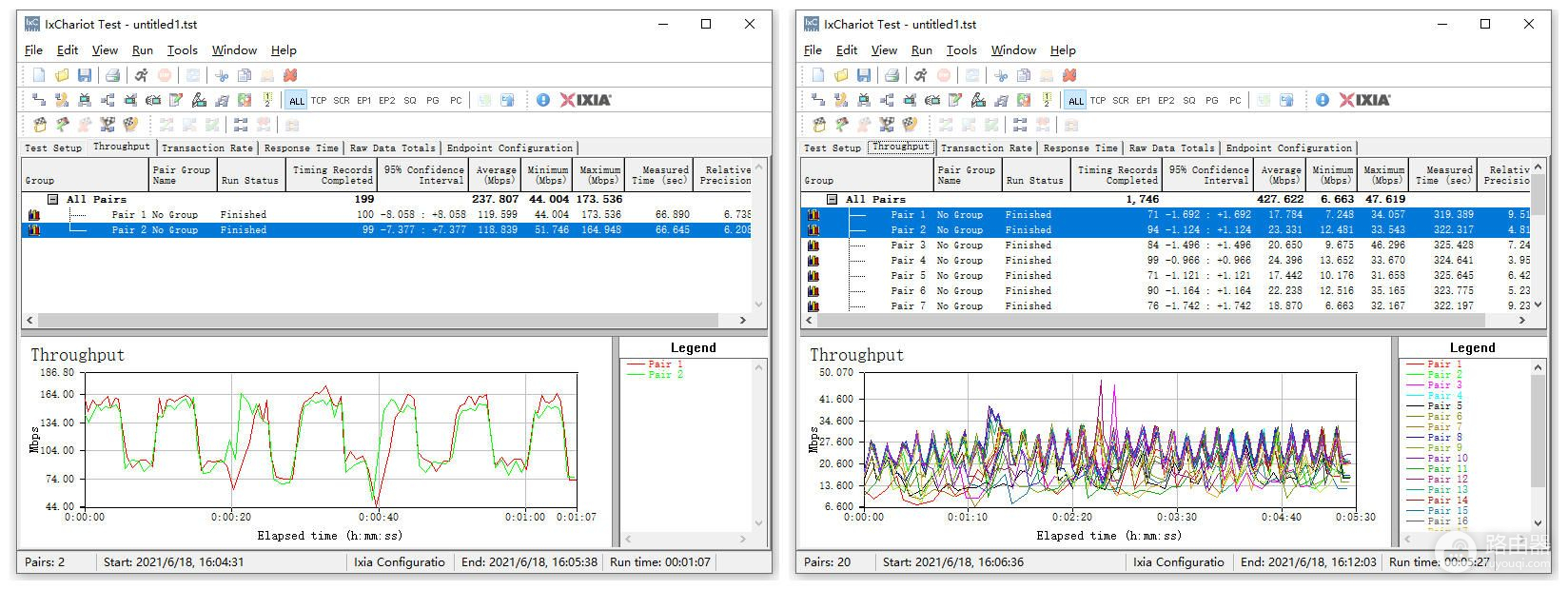The image size is (1568, 590).
Task: Click the Print icon in right window toolbar
Action: 892,75
